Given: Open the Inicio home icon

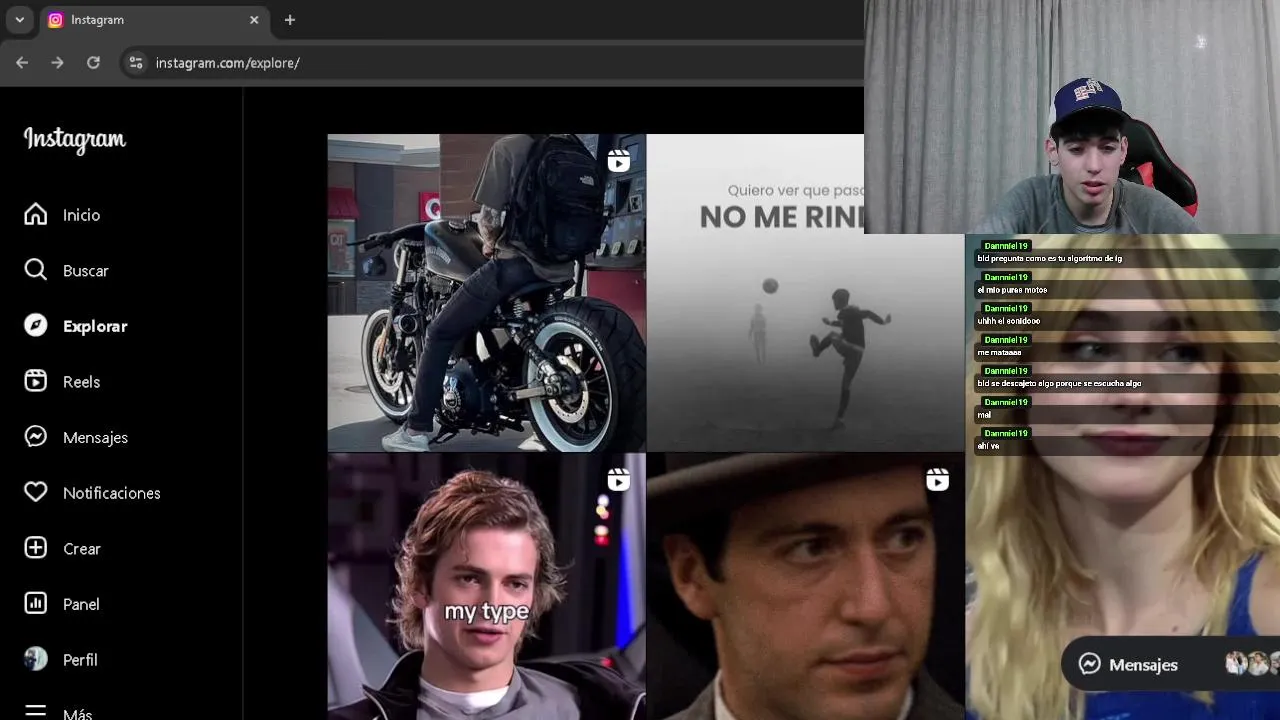Looking at the screenshot, I should [36, 215].
